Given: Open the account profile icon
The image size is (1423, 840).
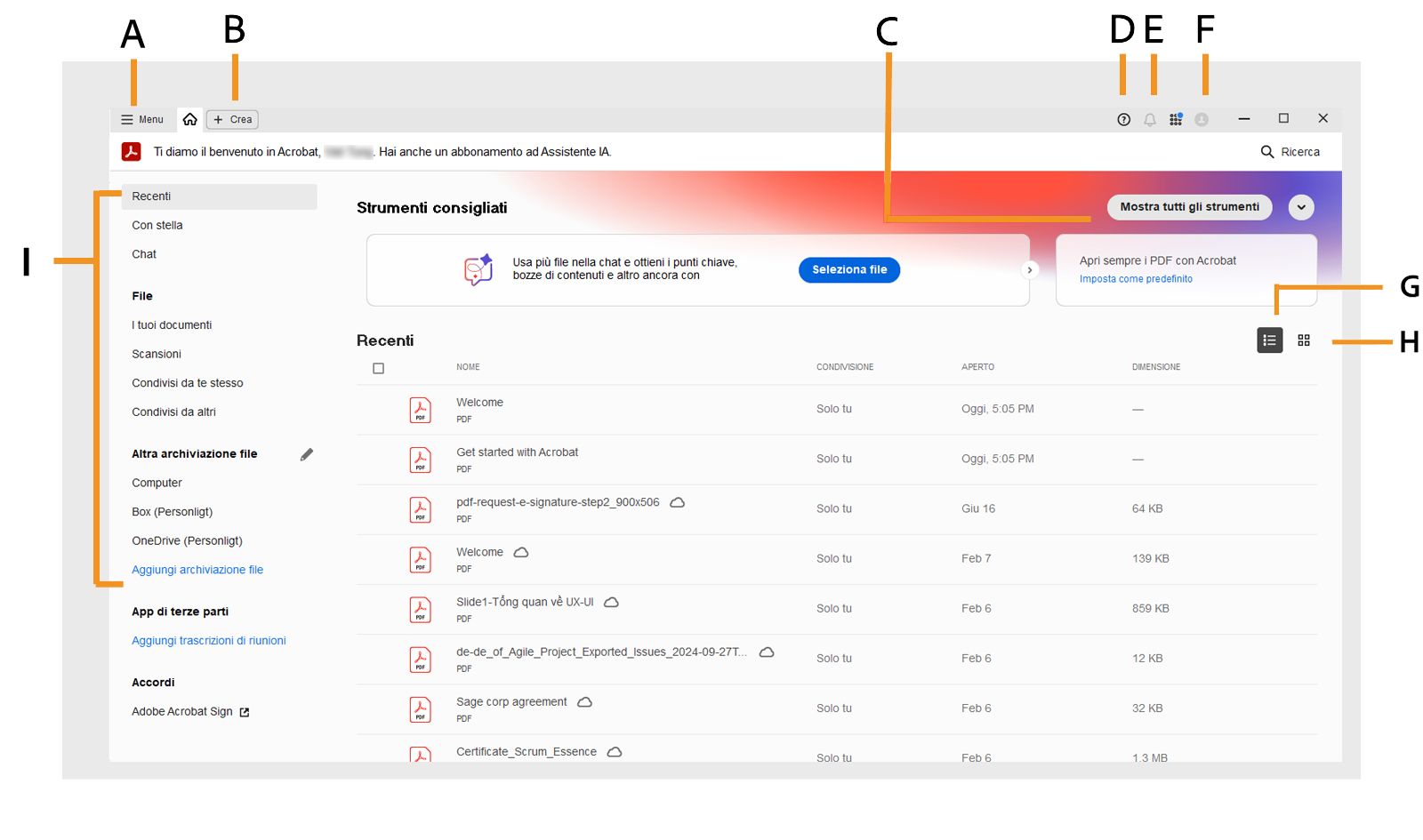Looking at the screenshot, I should coord(1202,118).
